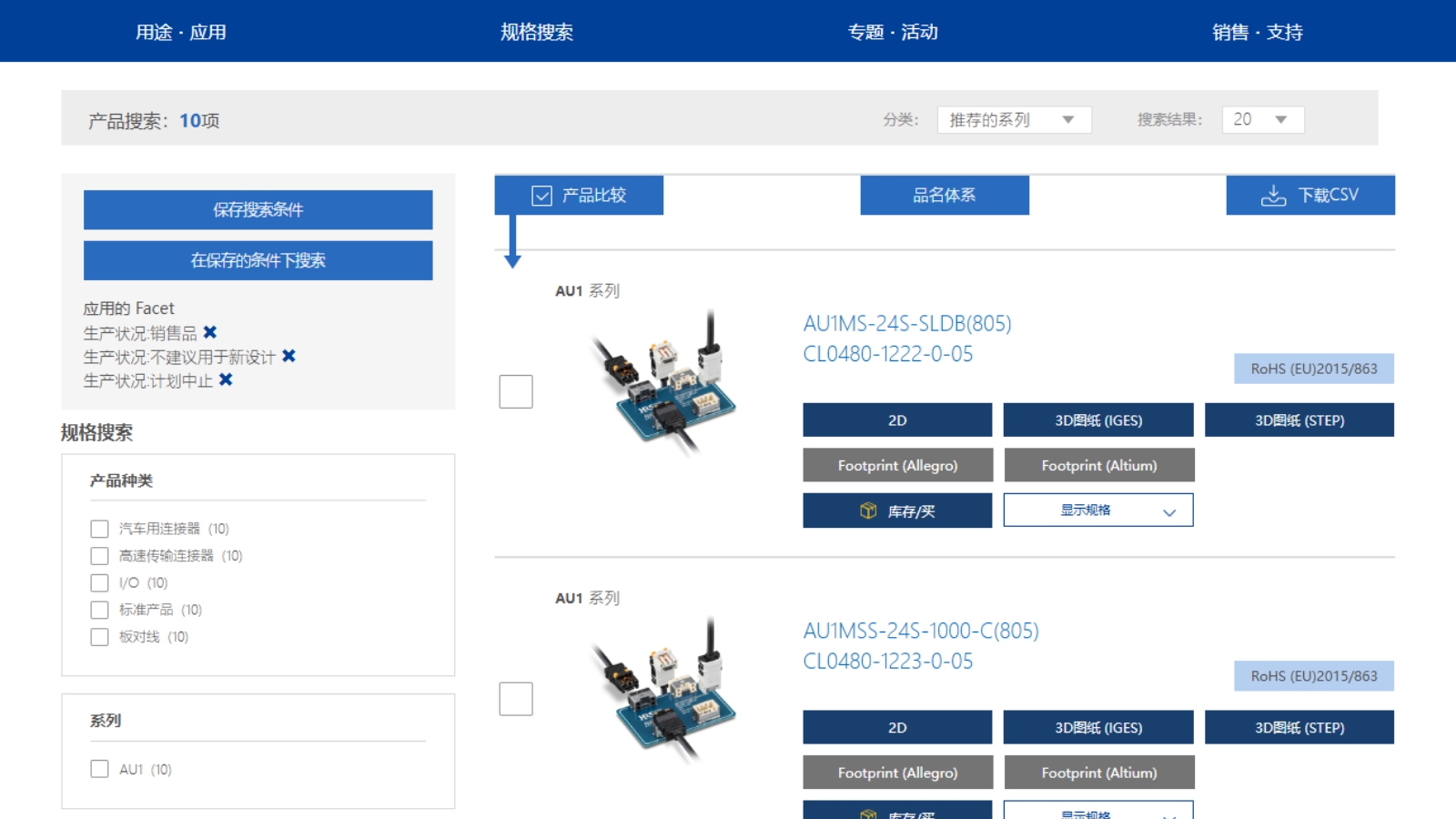Remove the 生产状况:销售品 filter via its X icon
The height and width of the screenshot is (819, 1456).
(210, 331)
